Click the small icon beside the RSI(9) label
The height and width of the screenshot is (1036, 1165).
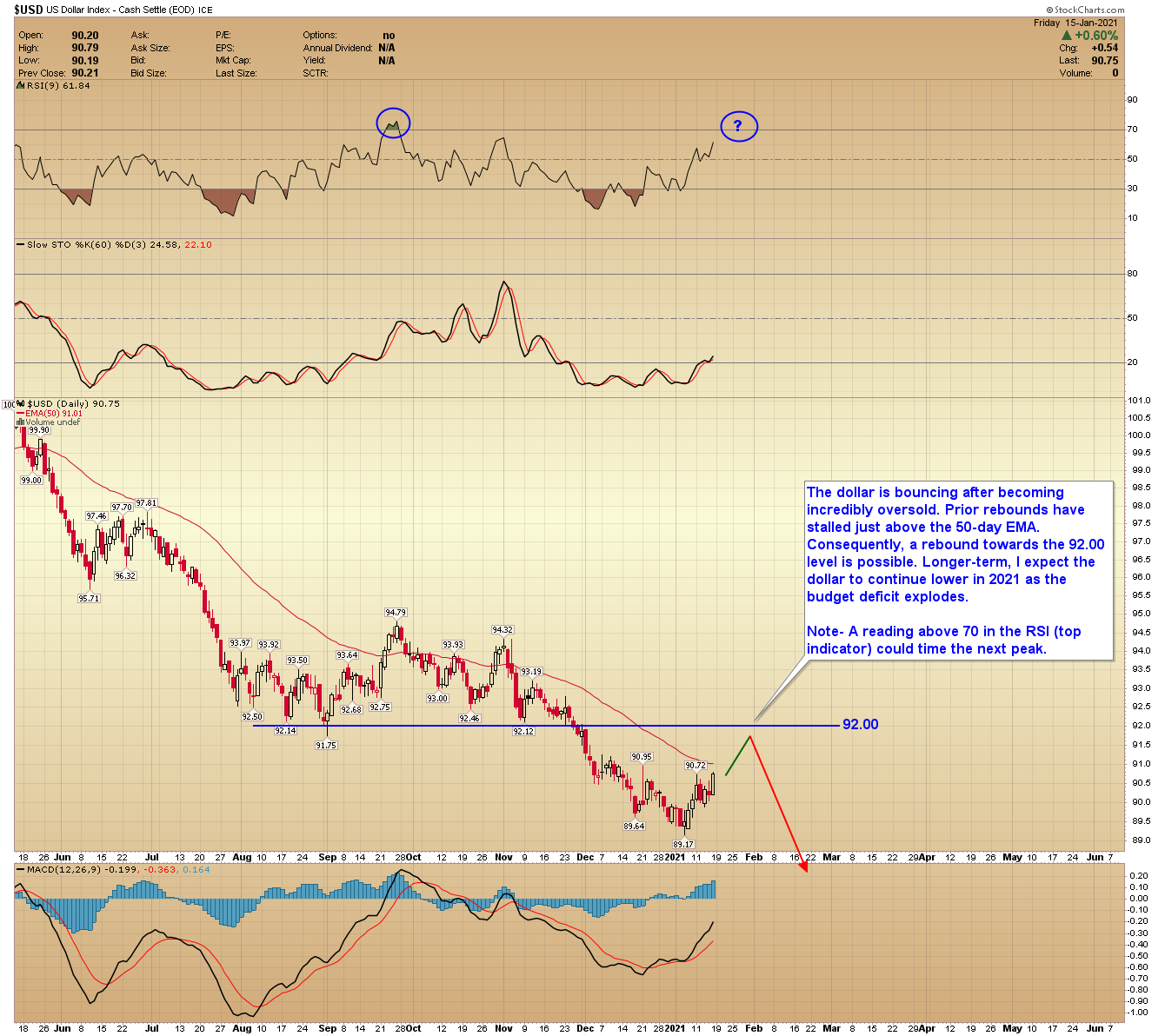coord(22,85)
